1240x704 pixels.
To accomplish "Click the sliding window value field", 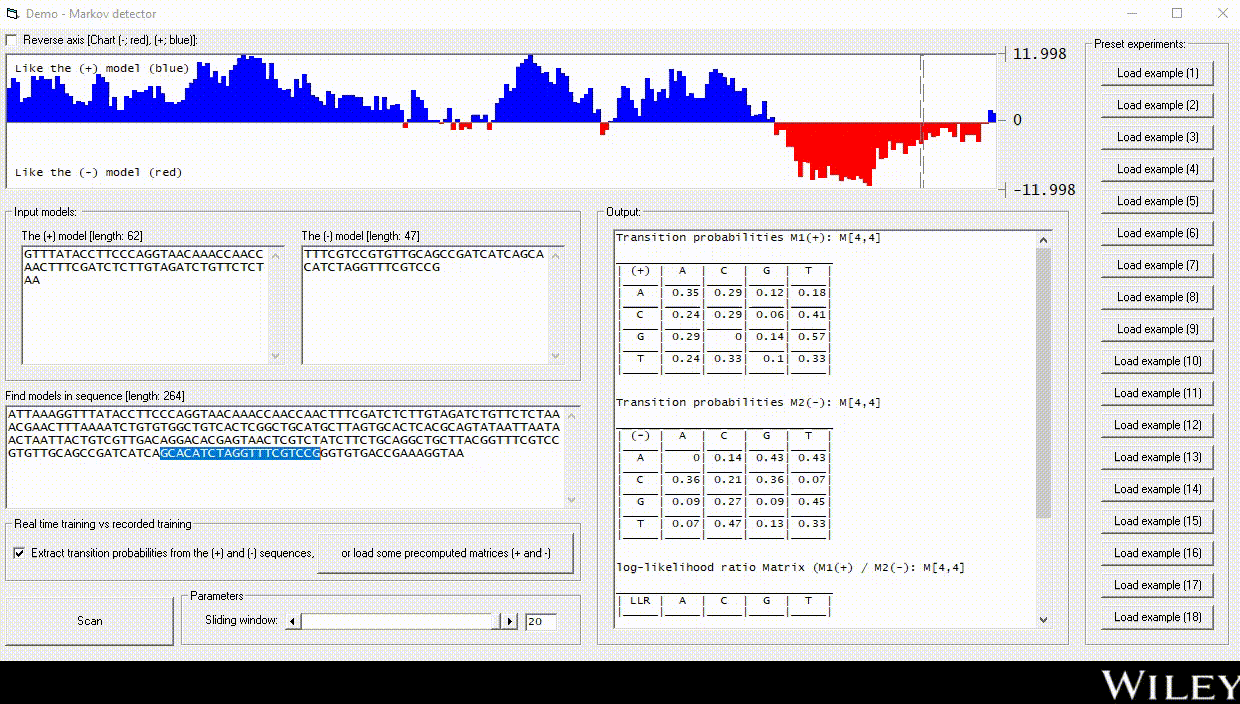I will click(x=540, y=621).
